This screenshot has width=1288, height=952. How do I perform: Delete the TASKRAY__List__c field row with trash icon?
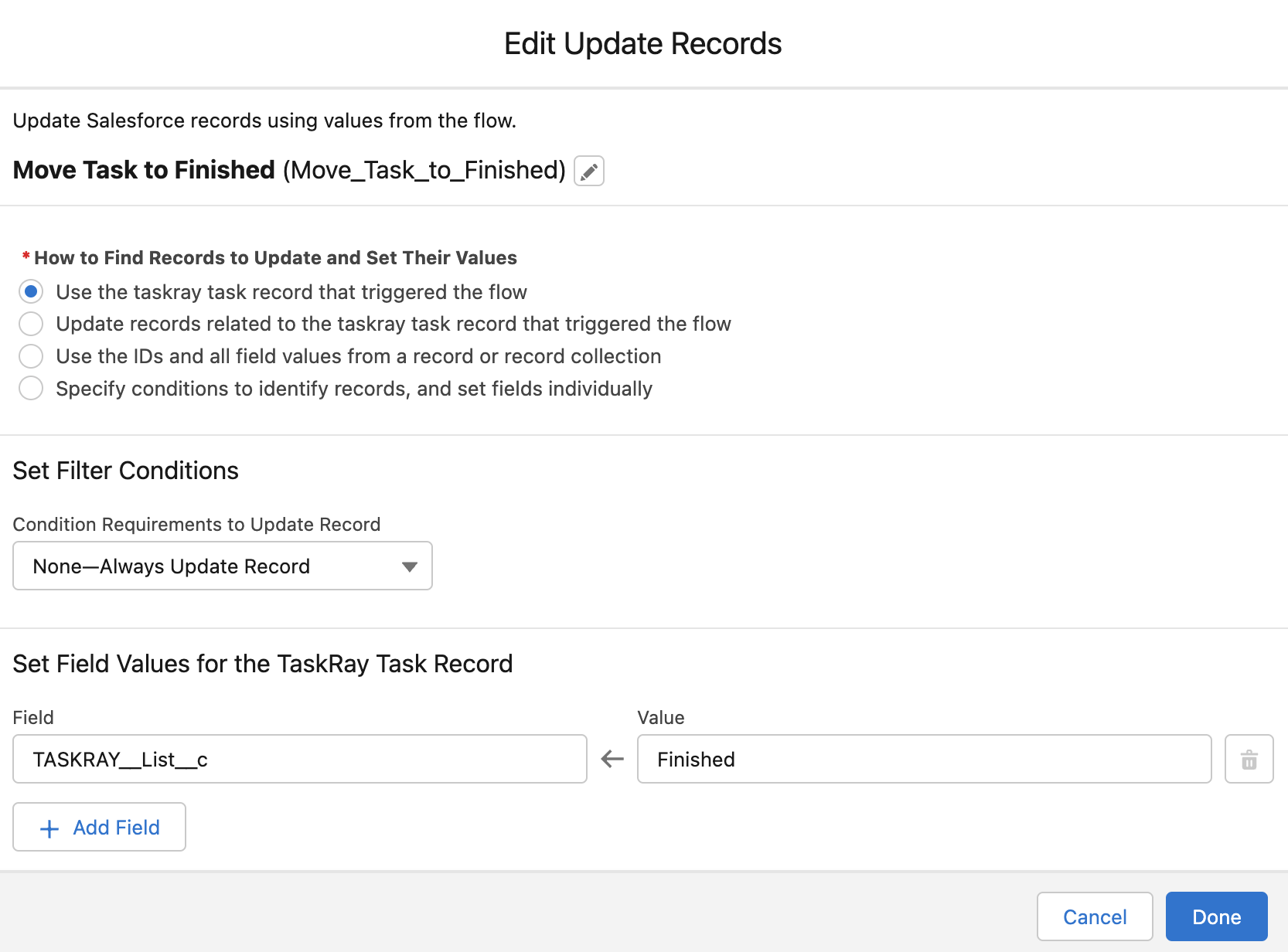tap(1249, 759)
